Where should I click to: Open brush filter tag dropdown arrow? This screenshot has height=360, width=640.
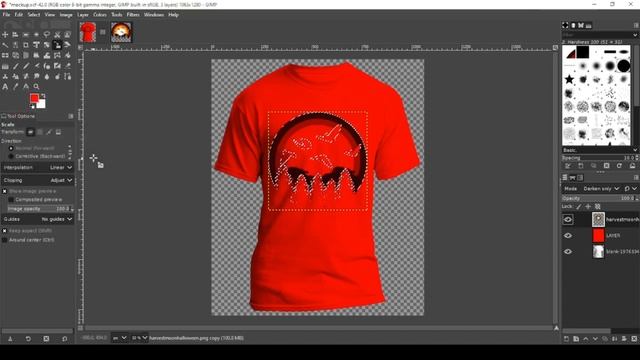(635, 35)
